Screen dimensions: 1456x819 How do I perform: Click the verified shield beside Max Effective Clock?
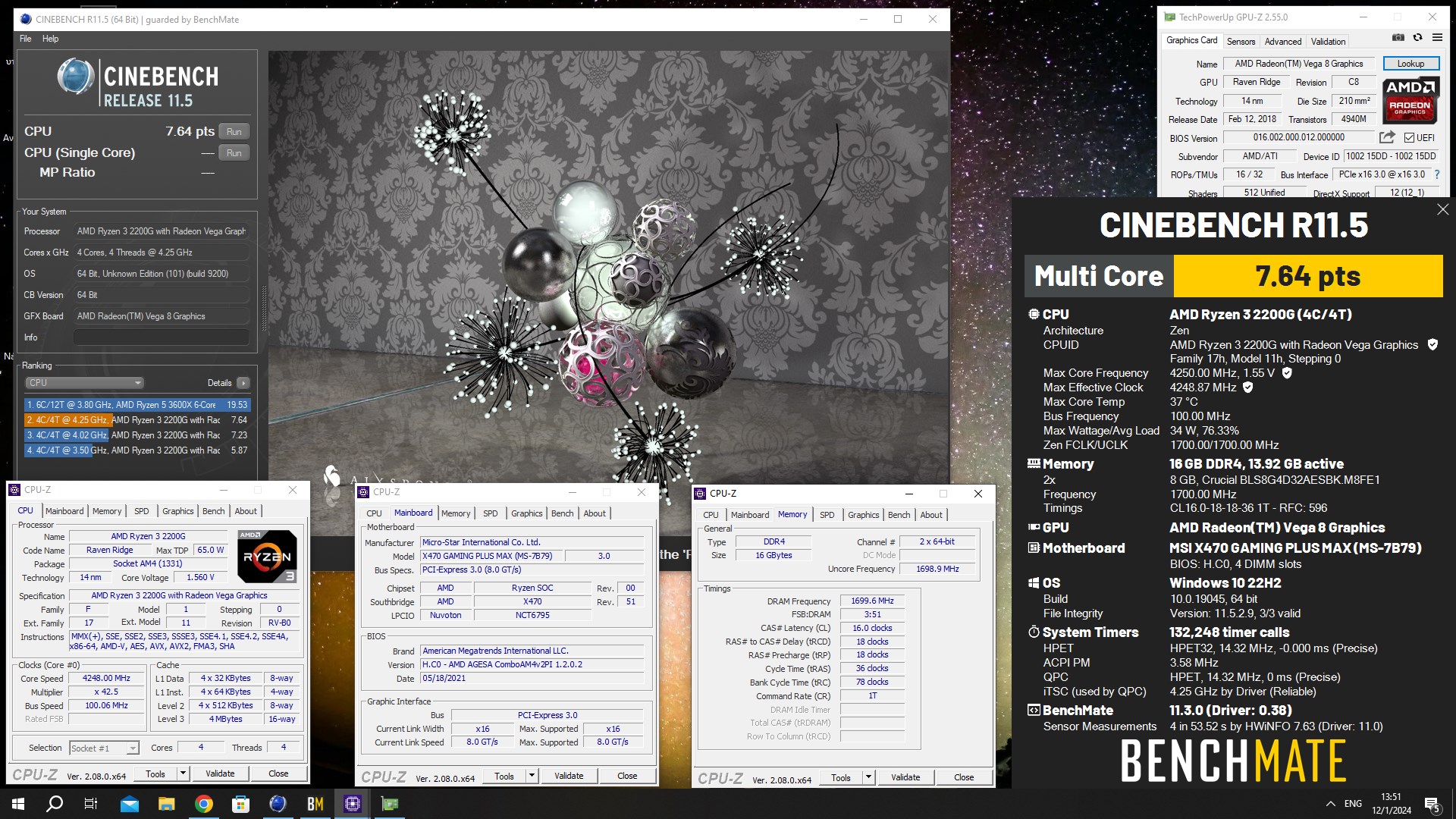pyautogui.click(x=1248, y=387)
